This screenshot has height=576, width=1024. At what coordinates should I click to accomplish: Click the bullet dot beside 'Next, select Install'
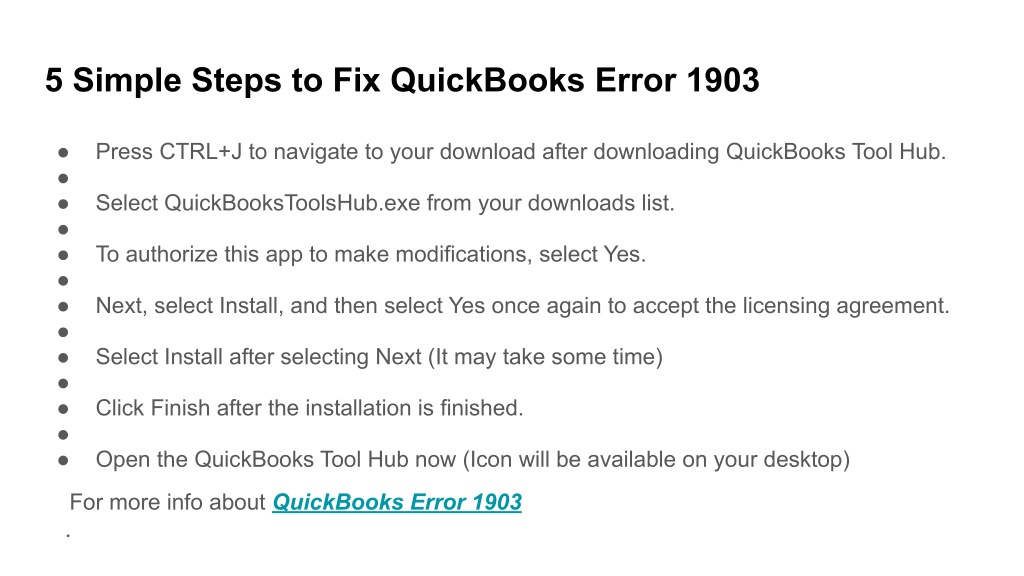63,306
